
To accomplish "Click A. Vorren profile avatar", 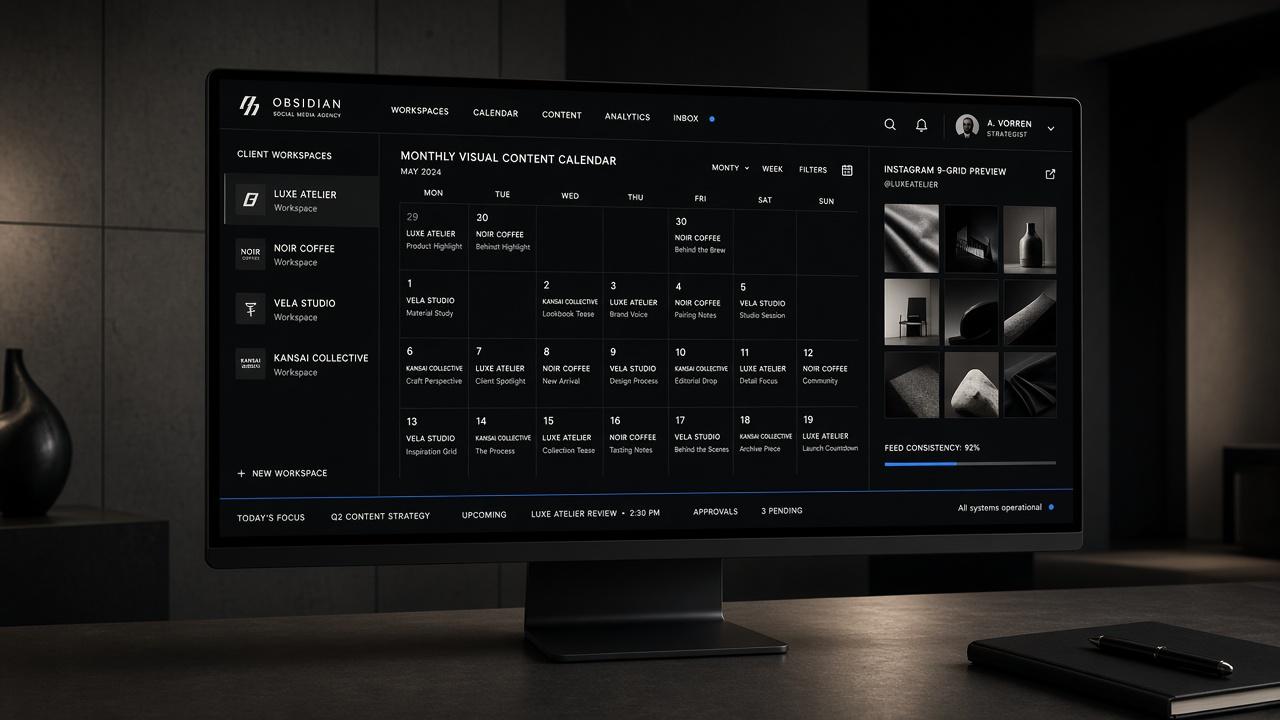I will point(967,126).
